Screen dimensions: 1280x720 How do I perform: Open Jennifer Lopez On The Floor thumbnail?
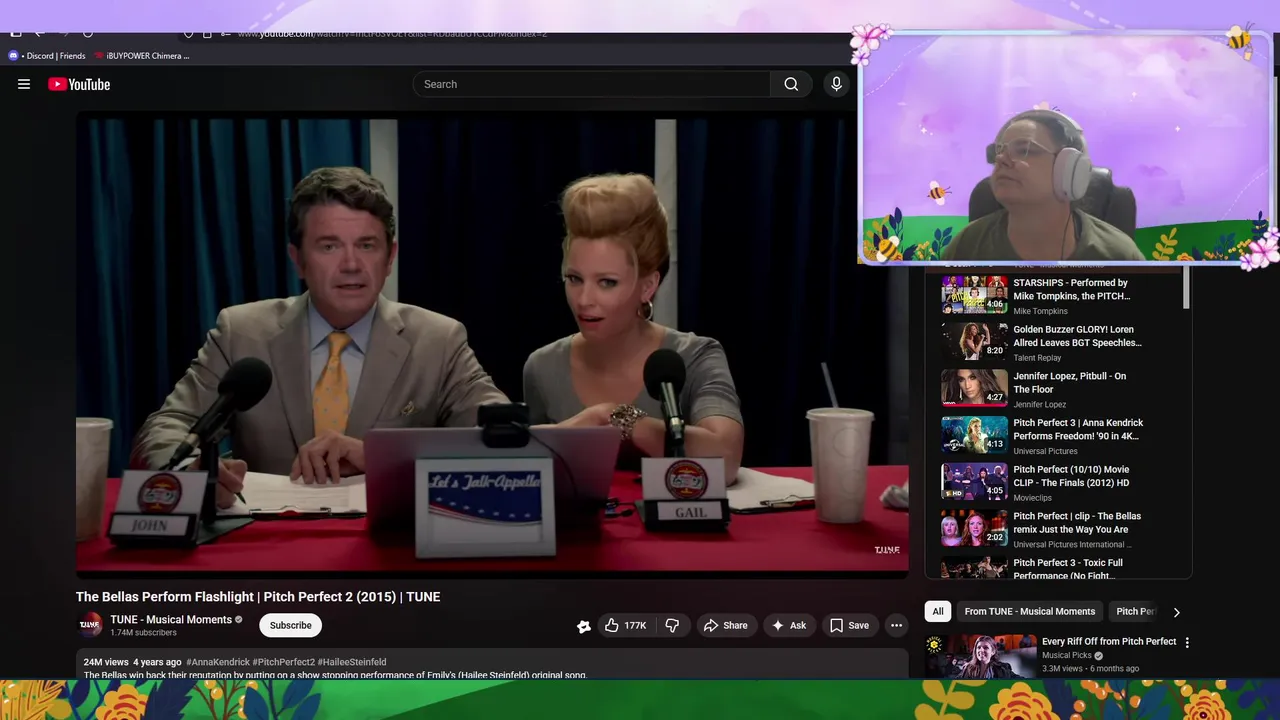tap(974, 388)
